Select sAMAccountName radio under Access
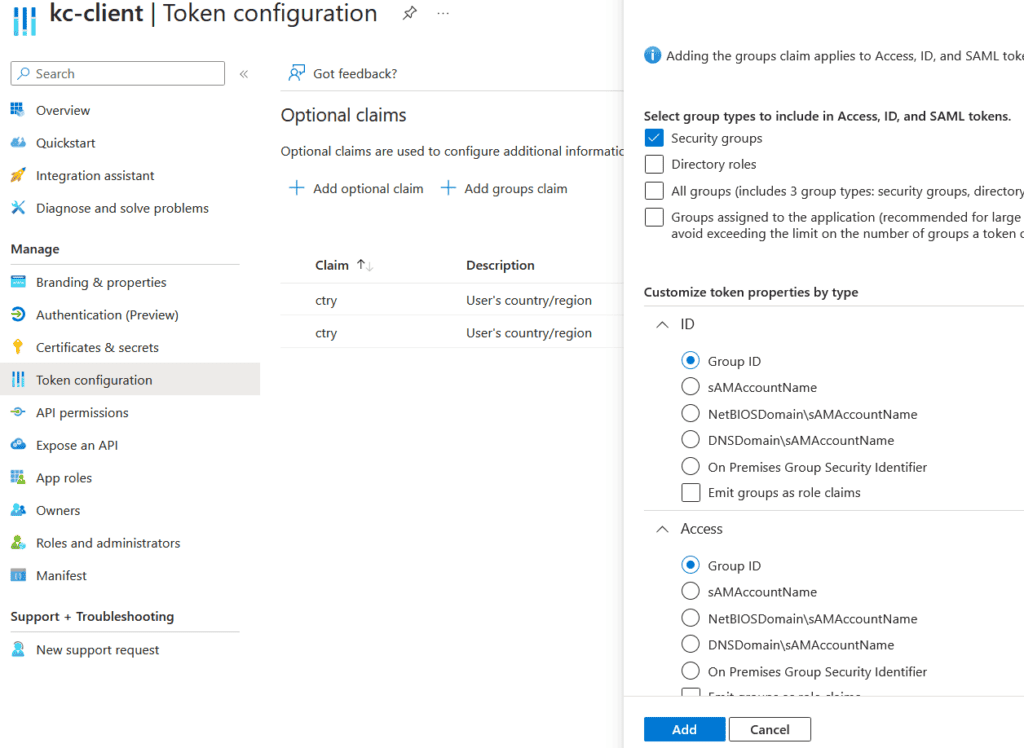Image resolution: width=1024 pixels, height=748 pixels. (690, 591)
